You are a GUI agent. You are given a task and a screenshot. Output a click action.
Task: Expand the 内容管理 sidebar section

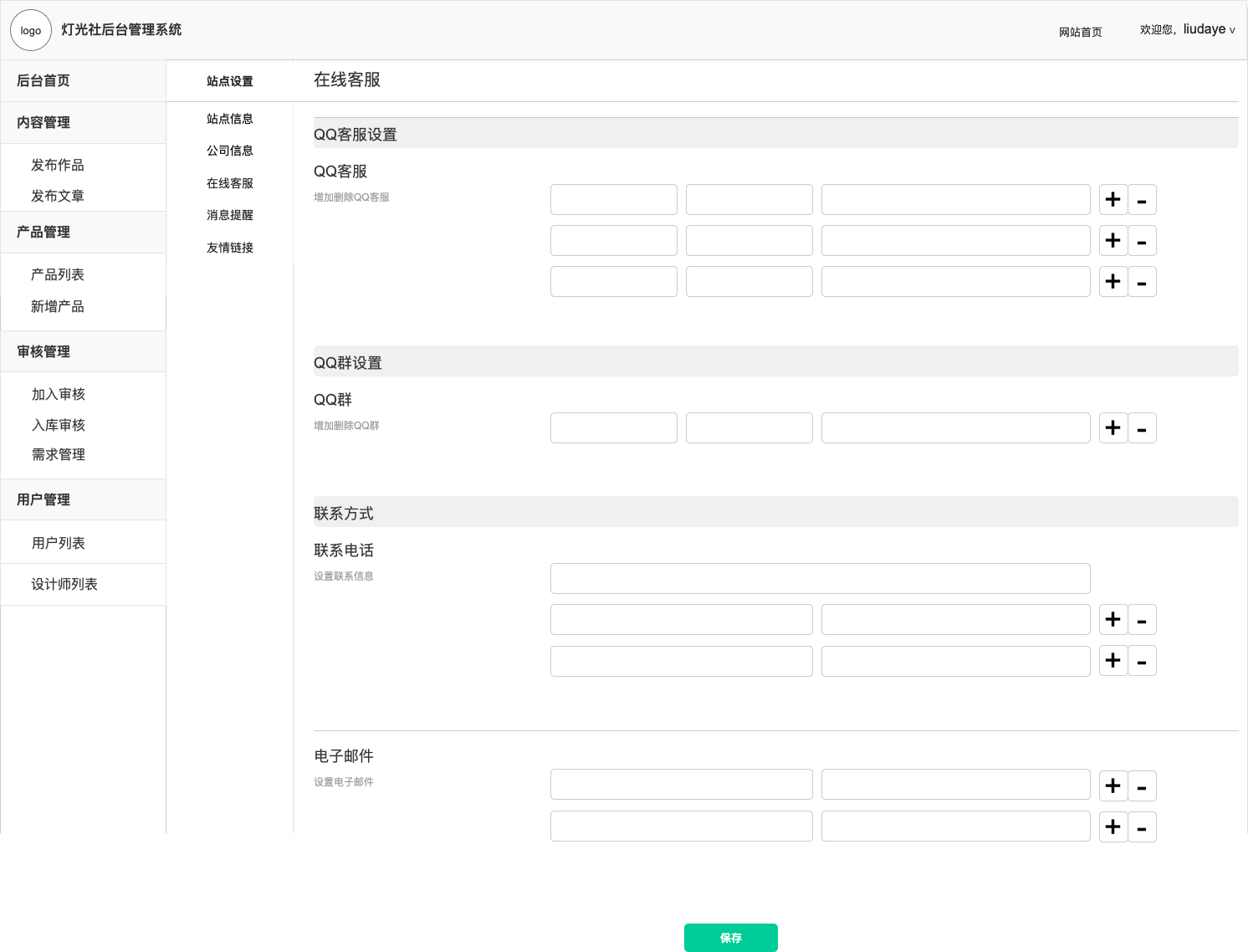coord(43,122)
